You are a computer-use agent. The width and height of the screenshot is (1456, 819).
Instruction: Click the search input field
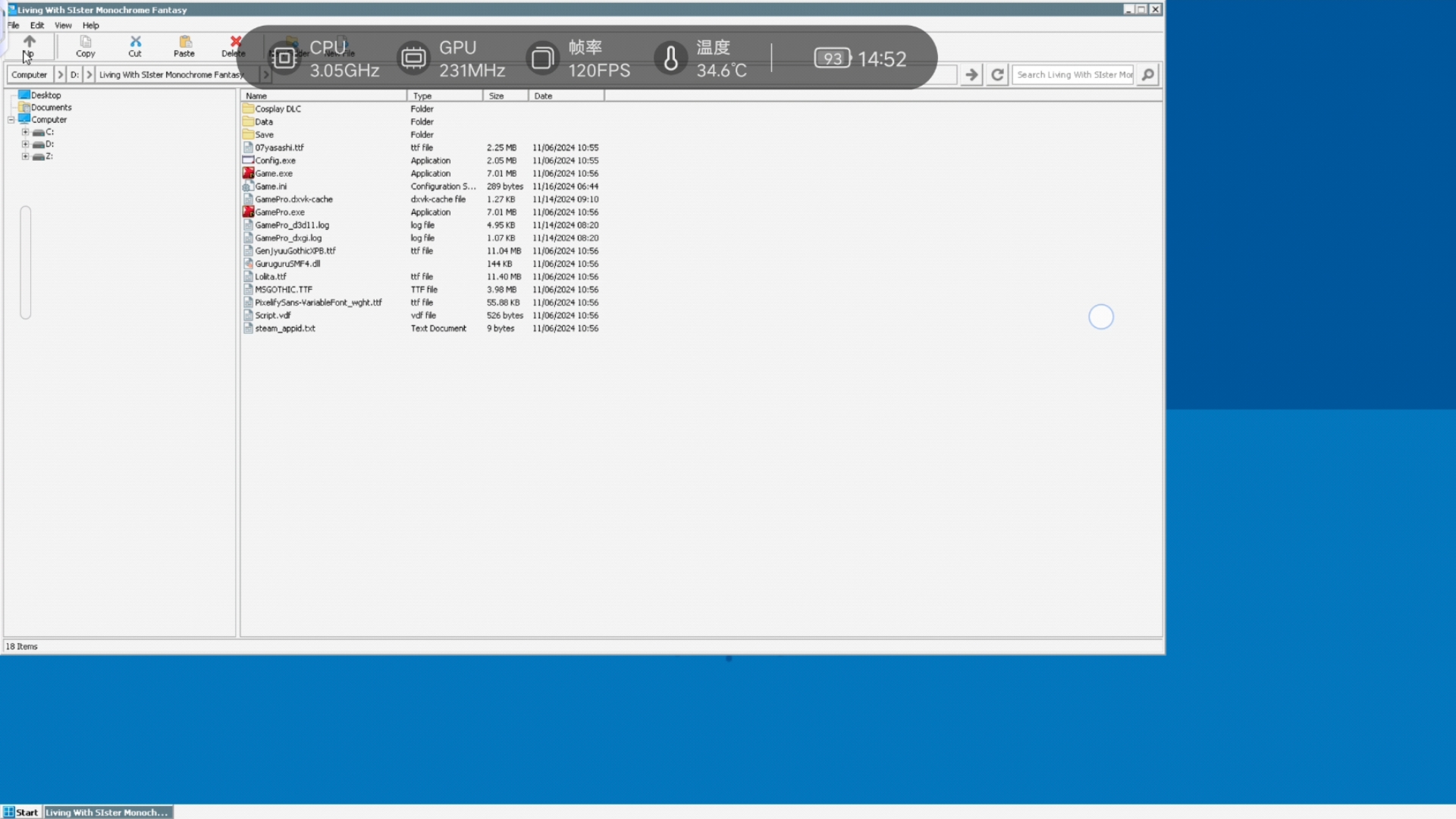[x=1073, y=74]
